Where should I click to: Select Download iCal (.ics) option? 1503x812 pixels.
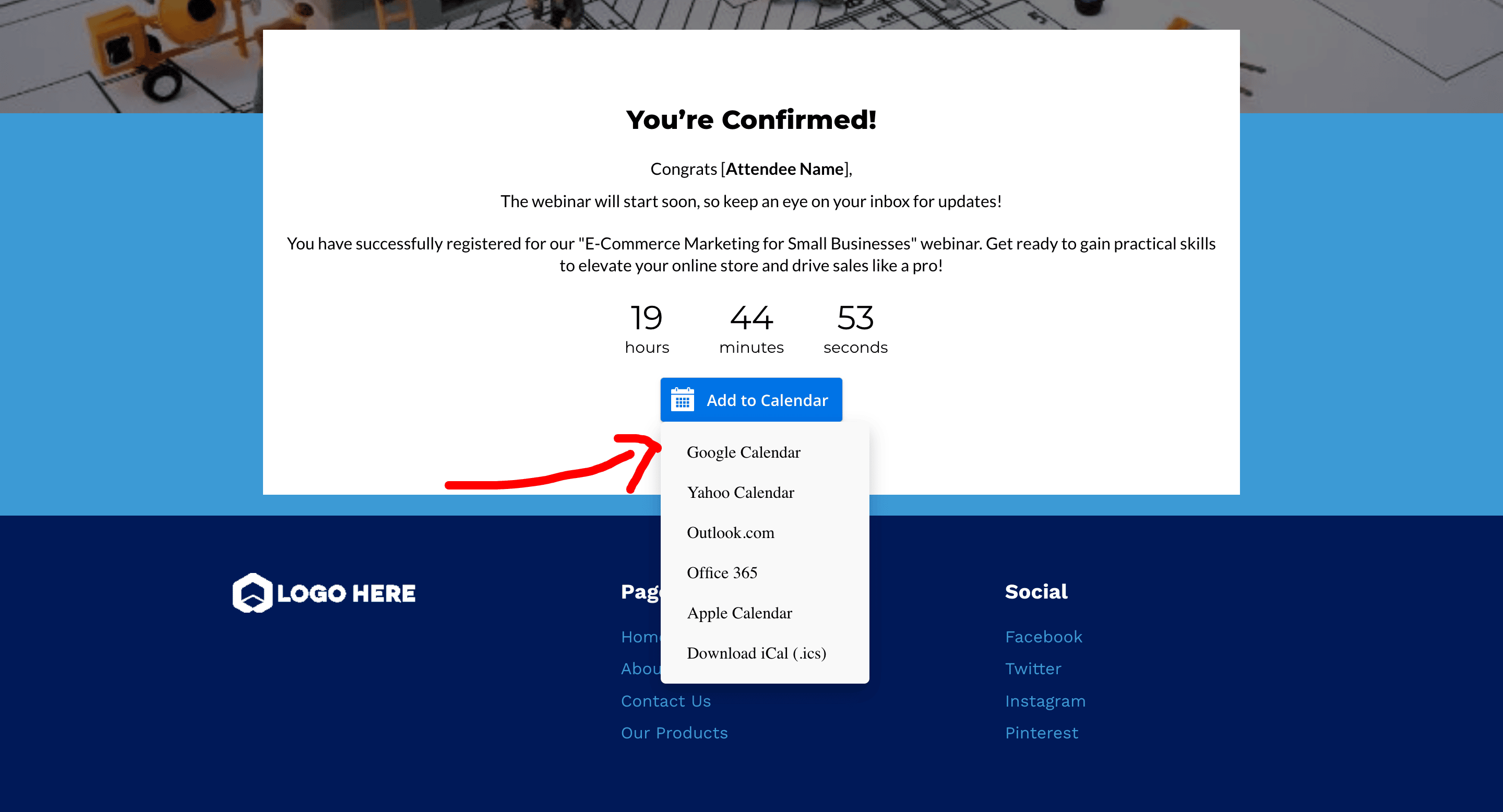tap(756, 653)
